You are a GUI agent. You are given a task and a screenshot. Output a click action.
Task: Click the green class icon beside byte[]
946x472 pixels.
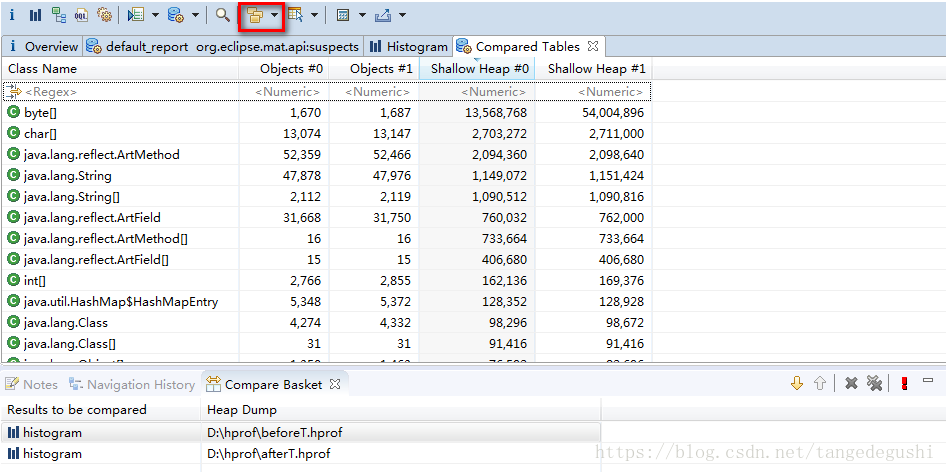pyautogui.click(x=13, y=112)
